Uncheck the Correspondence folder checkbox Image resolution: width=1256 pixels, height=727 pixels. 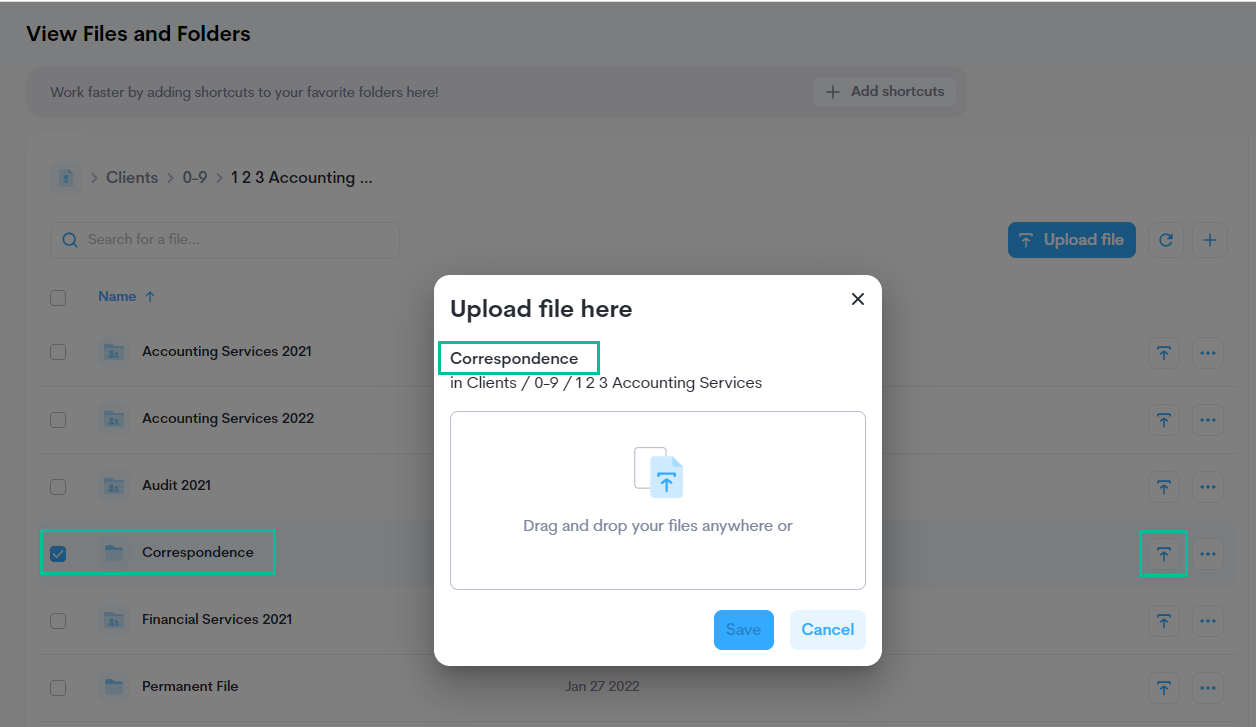point(58,553)
